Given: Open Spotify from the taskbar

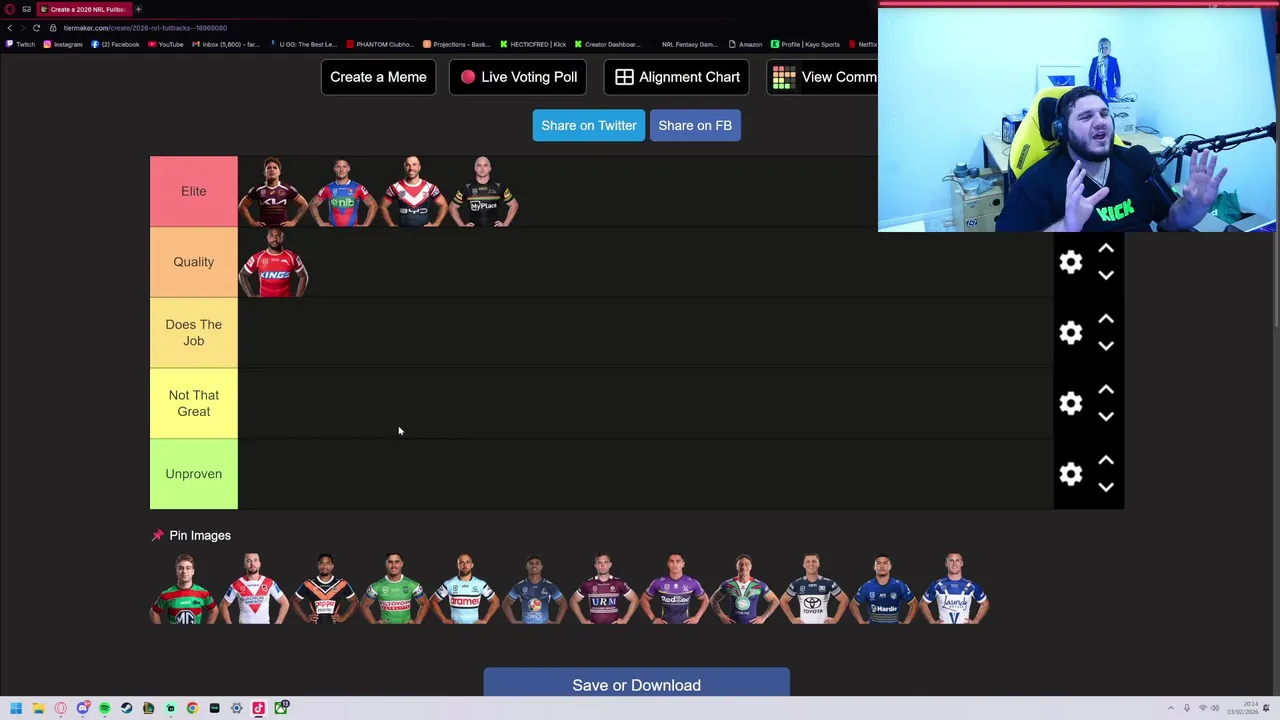Looking at the screenshot, I should click(104, 708).
